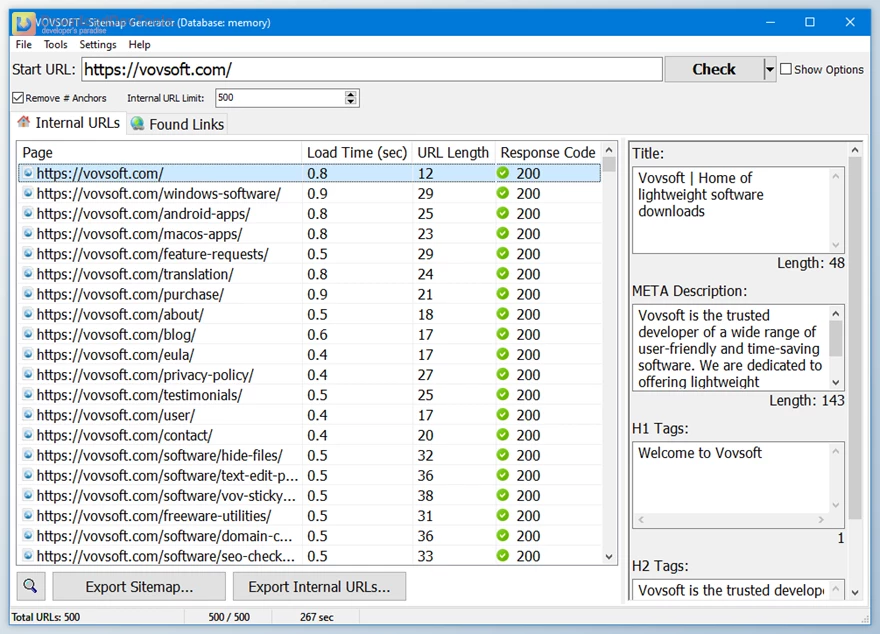
Task: Click META Description box scroll down arrow
Action: (836, 383)
